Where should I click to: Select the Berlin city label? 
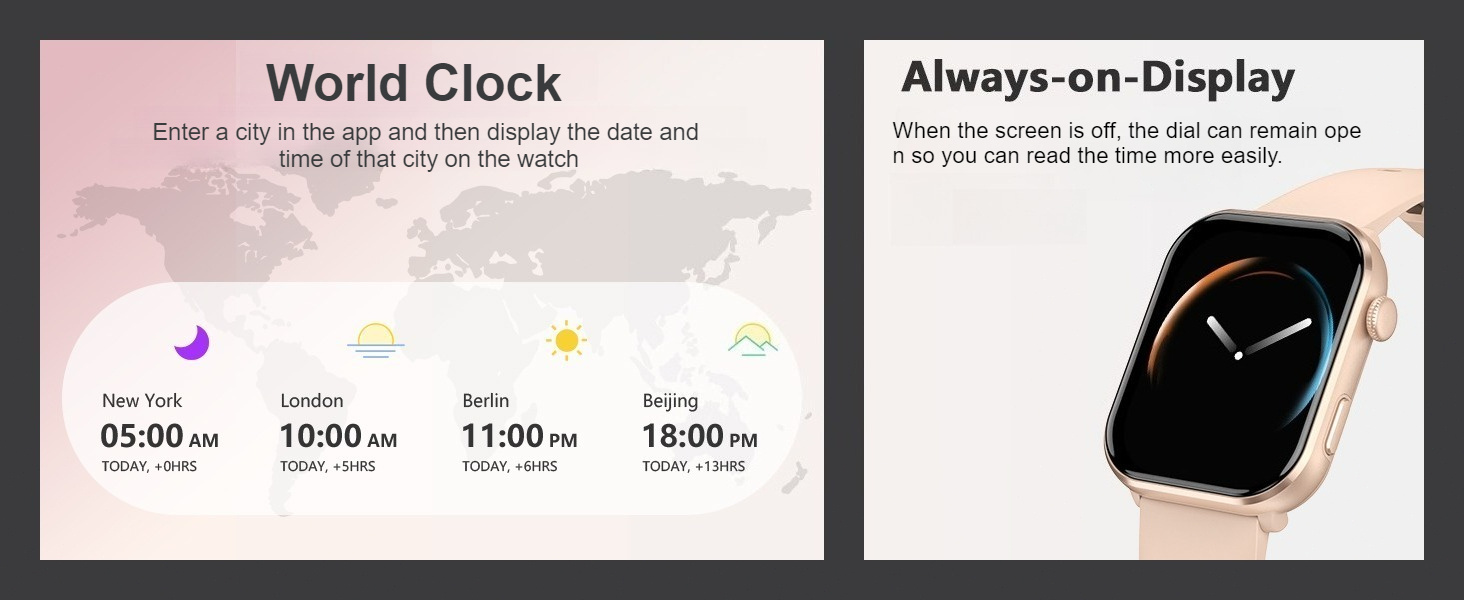point(486,401)
